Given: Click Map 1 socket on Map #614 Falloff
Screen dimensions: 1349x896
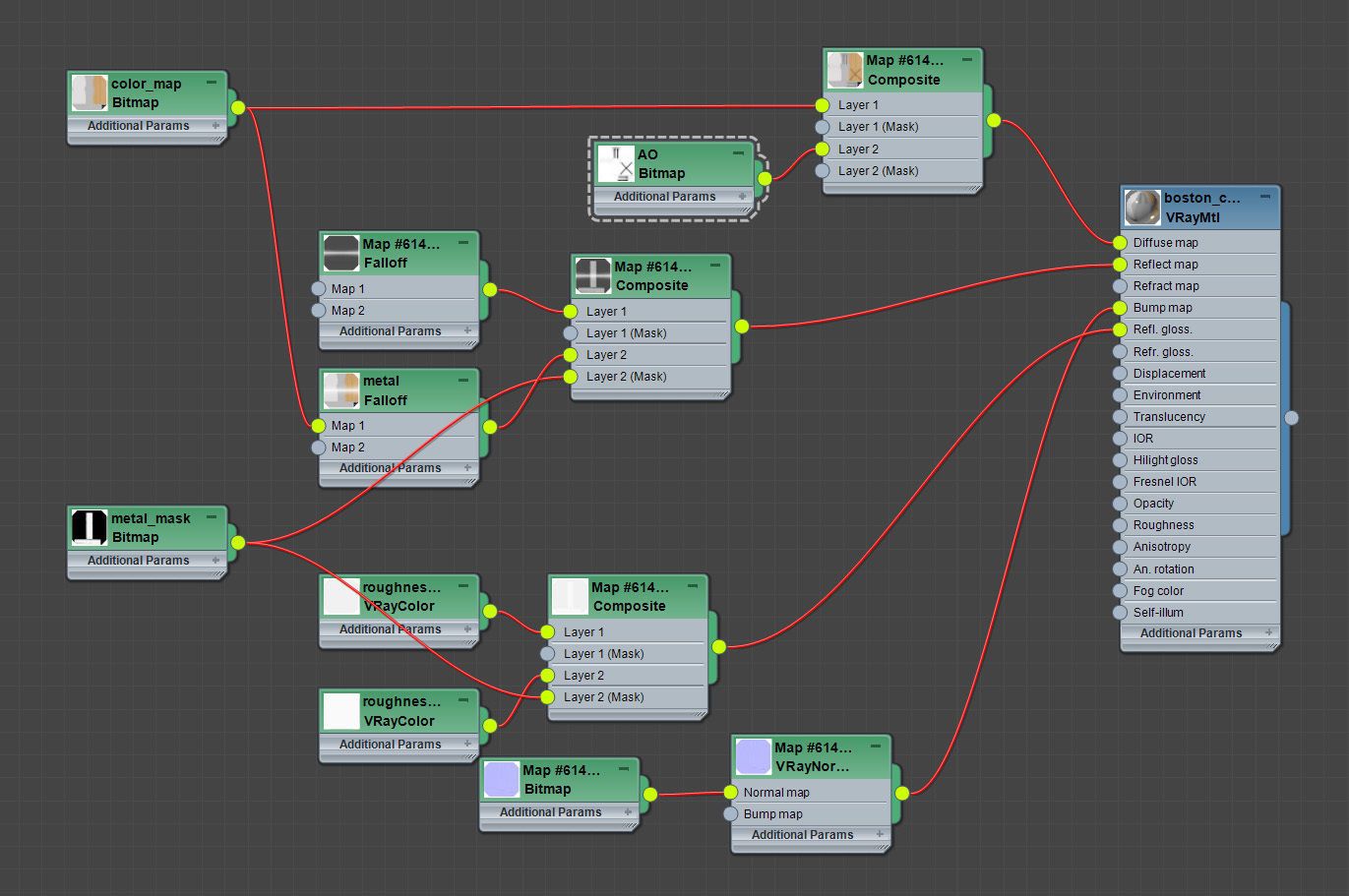Looking at the screenshot, I should pos(318,289).
